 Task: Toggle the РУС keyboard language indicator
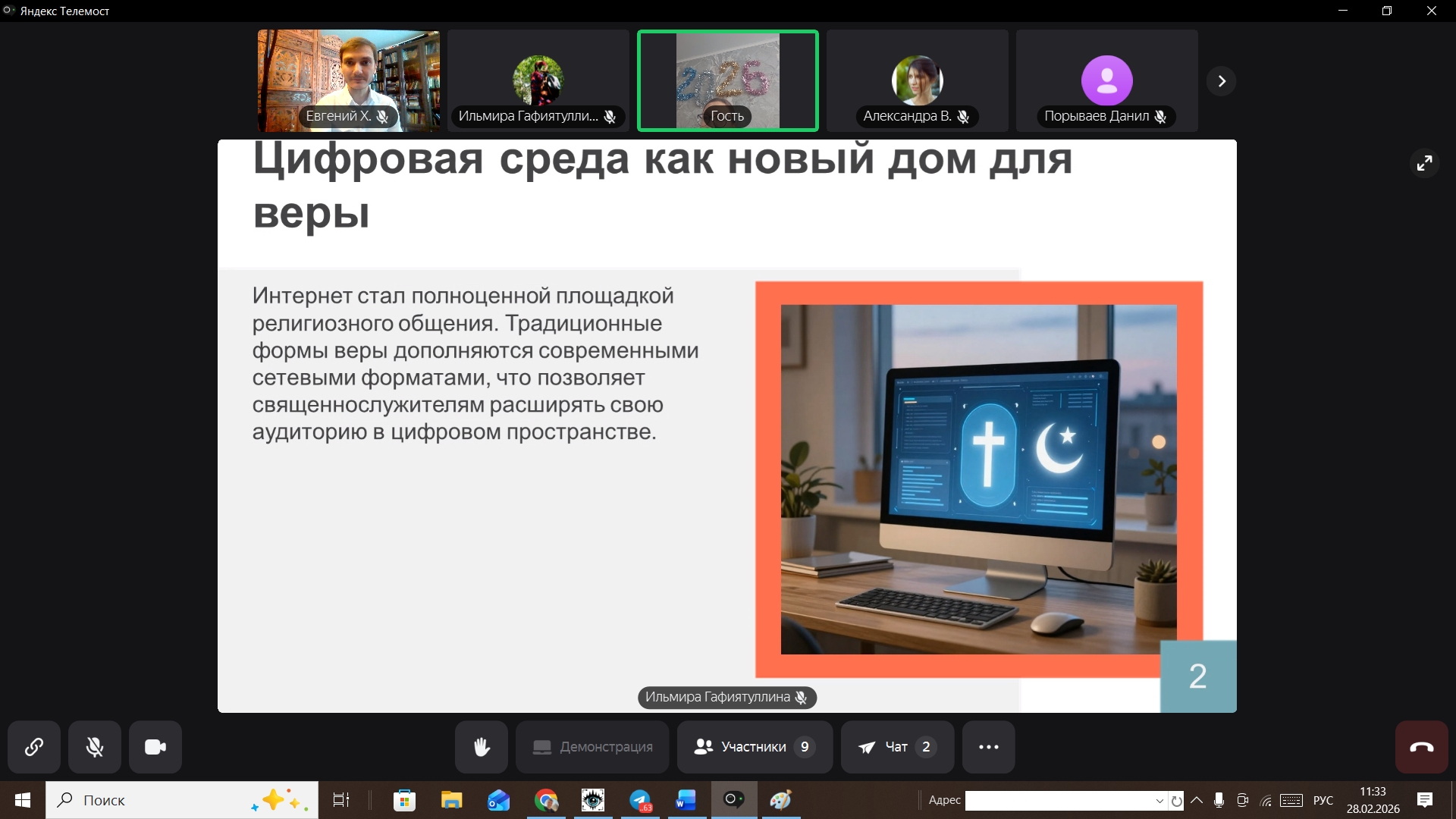pyautogui.click(x=1323, y=801)
